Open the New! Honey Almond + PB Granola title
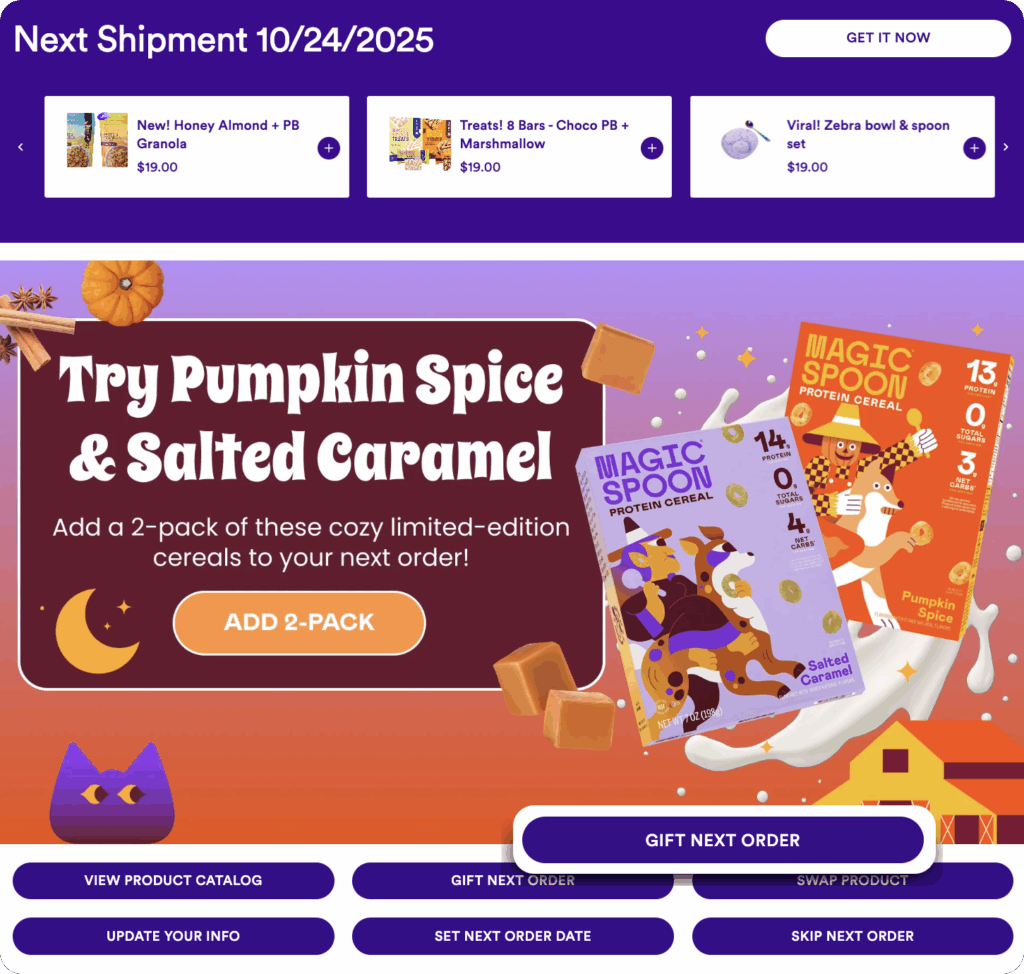1024x974 pixels. coord(217,134)
